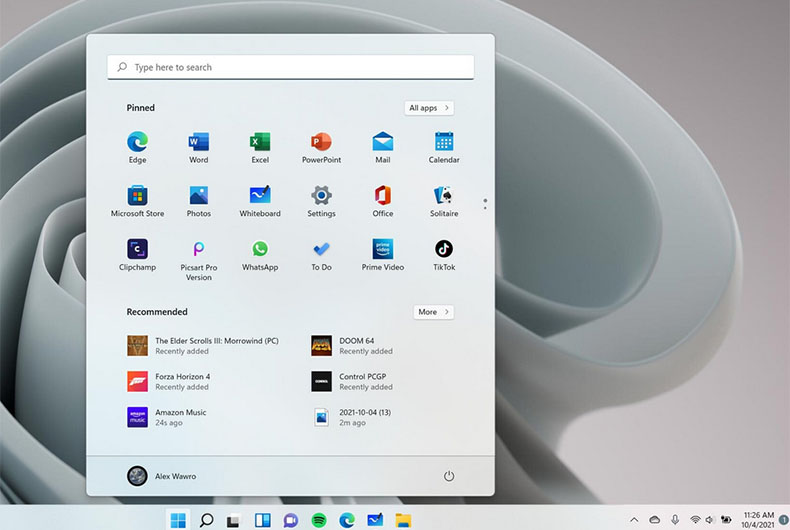Go to next pinned apps page dots
This screenshot has height=530, width=790.
coord(485,204)
